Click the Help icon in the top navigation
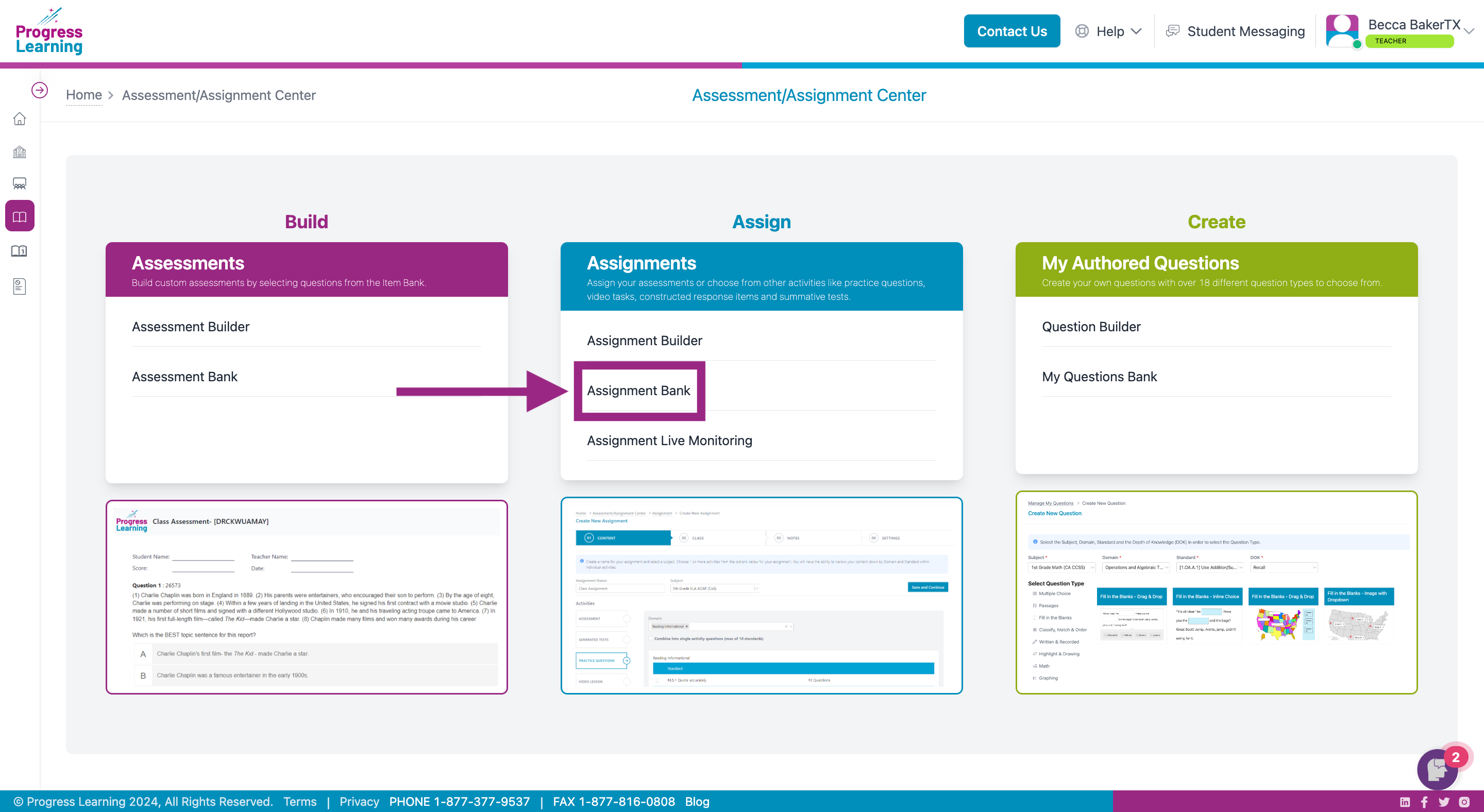This screenshot has width=1484, height=812. pyautogui.click(x=1082, y=30)
